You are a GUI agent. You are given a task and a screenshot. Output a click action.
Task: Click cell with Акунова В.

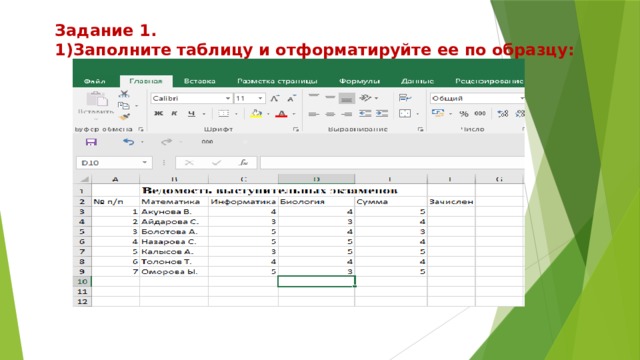174,212
